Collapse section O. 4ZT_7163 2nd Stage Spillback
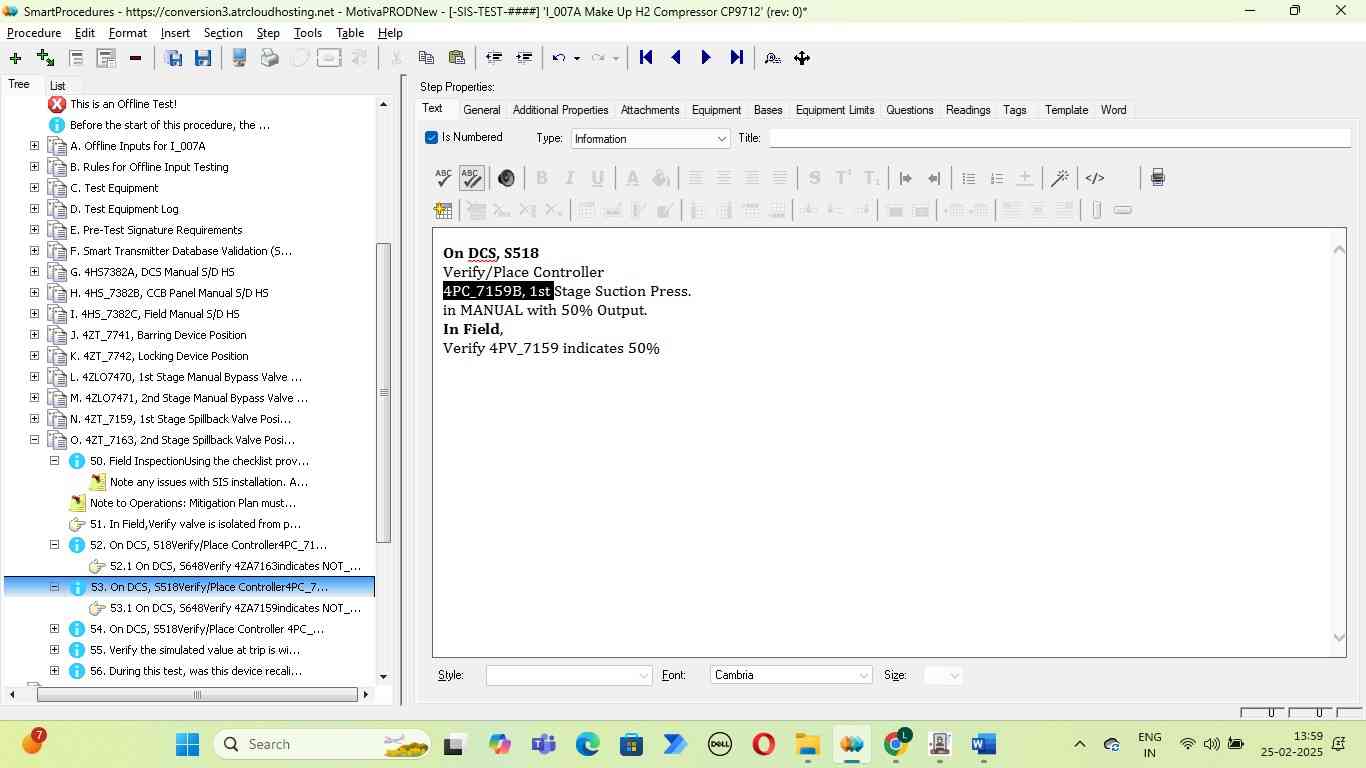Viewport: 1366px width, 768px height. 34,440
